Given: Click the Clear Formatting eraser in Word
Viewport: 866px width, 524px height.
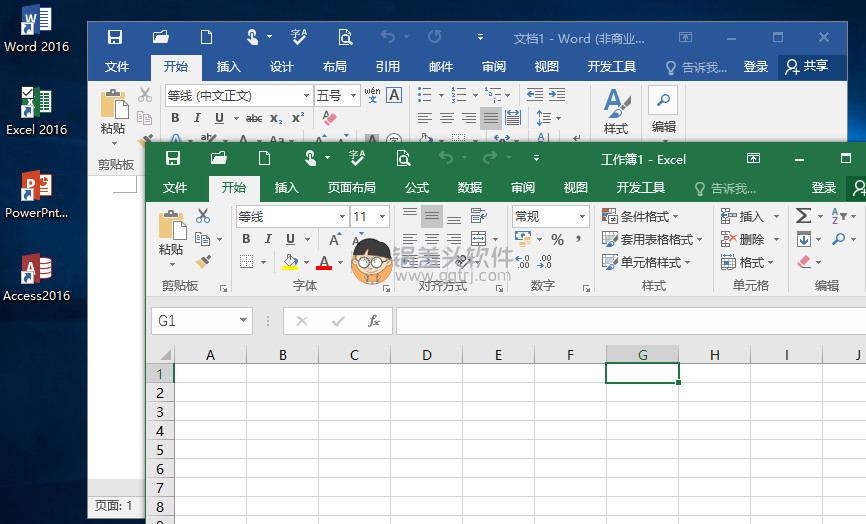Looking at the screenshot, I should pos(329,118).
